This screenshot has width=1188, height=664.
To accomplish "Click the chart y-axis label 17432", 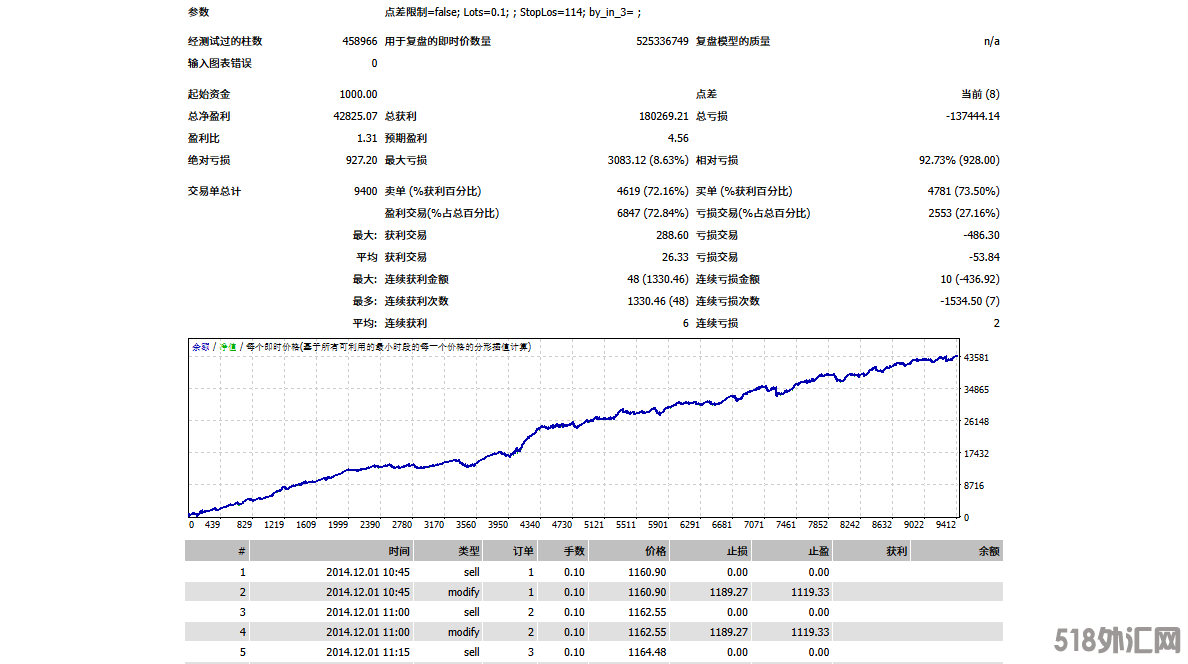I will (976, 453).
